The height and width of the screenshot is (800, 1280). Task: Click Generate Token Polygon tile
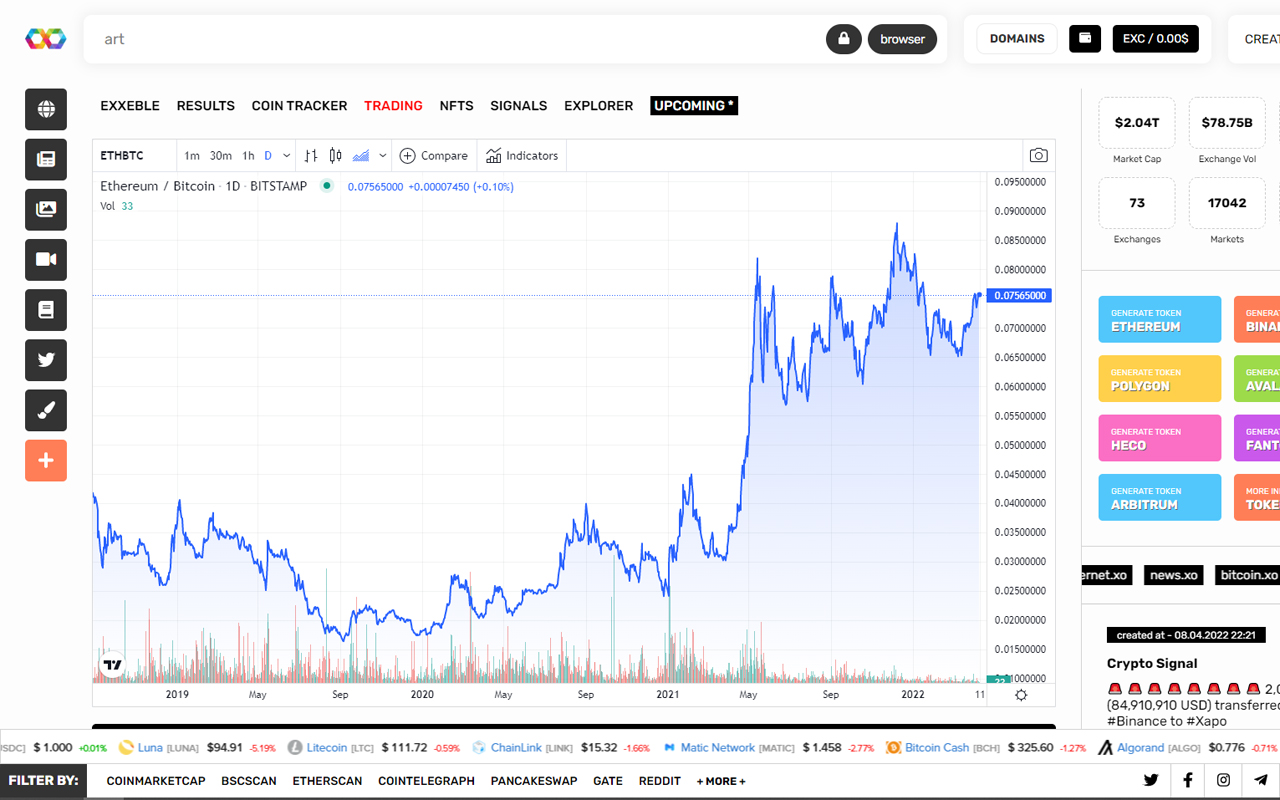[x=1160, y=379]
